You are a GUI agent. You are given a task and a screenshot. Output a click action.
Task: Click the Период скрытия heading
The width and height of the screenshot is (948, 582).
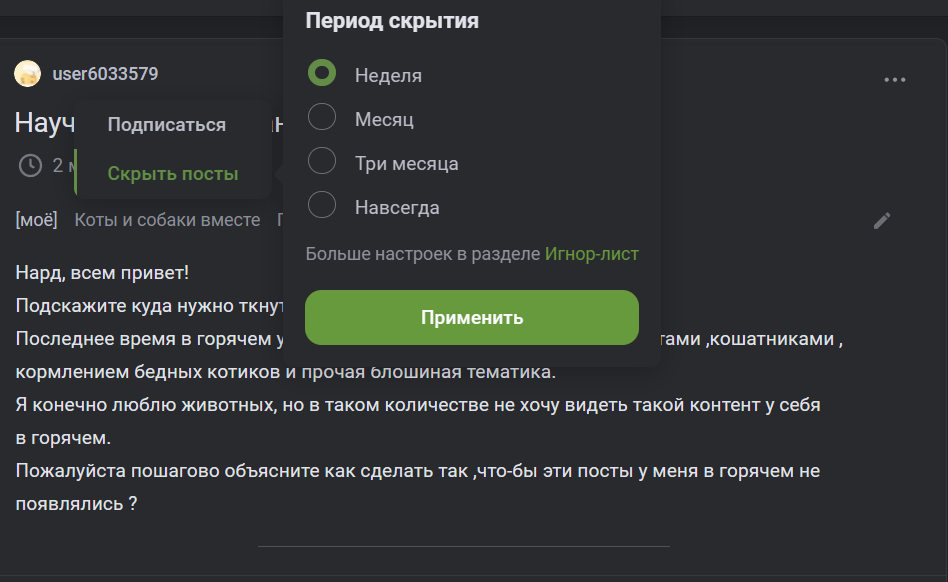391,21
